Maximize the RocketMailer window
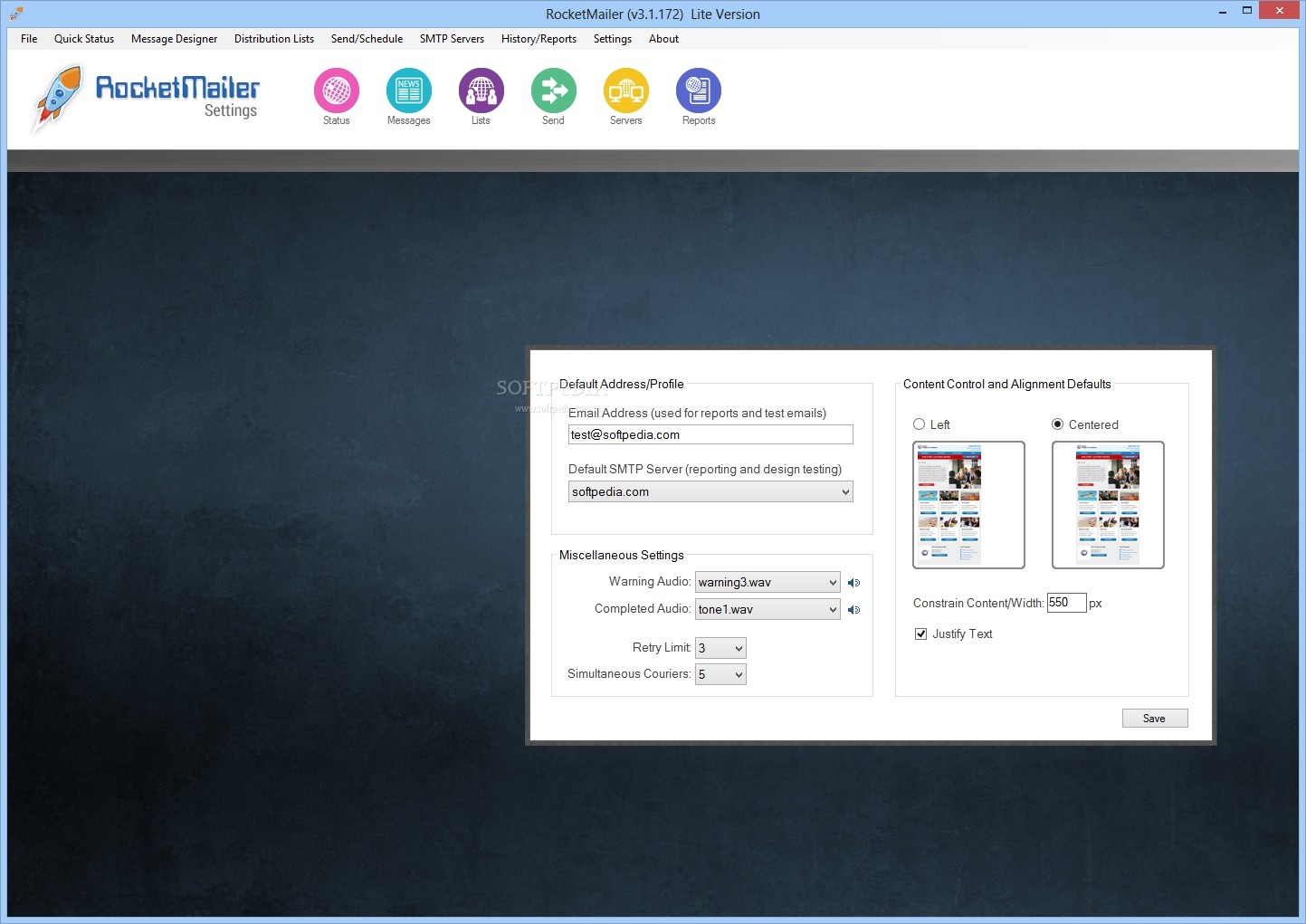1306x924 pixels. [1247, 11]
